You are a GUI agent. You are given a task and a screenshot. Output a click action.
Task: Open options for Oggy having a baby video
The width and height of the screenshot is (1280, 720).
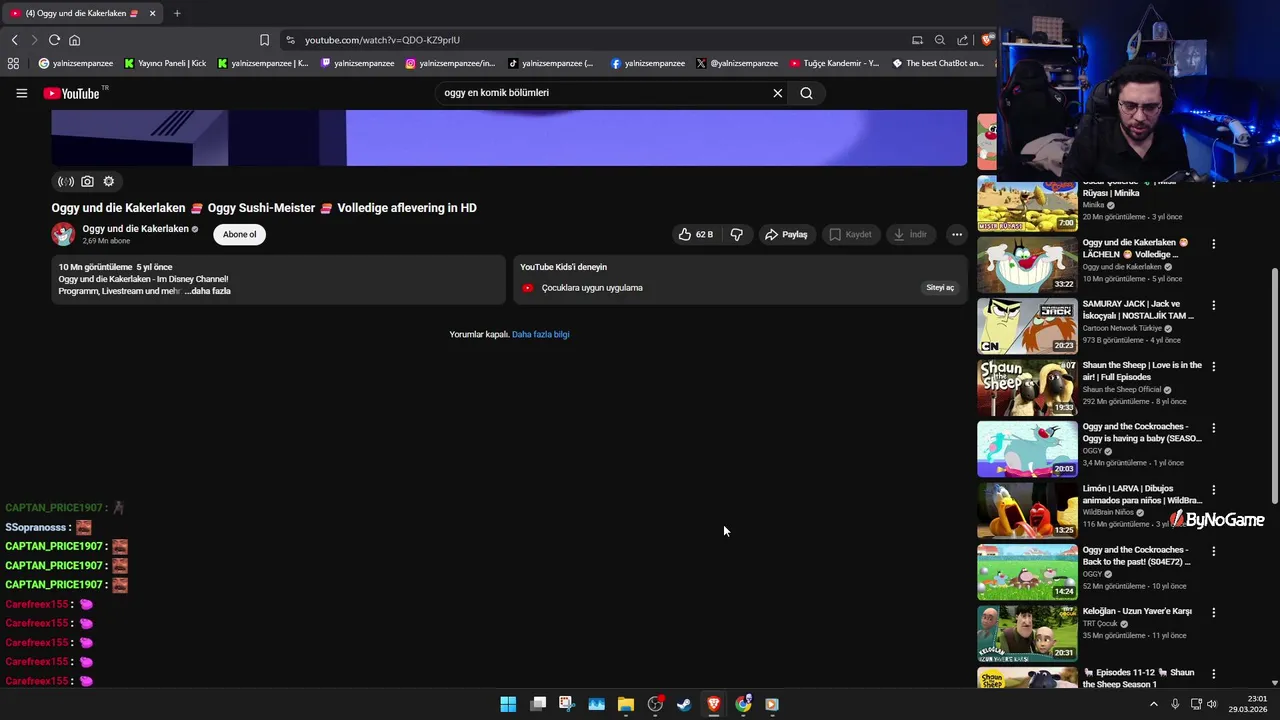click(x=1213, y=428)
